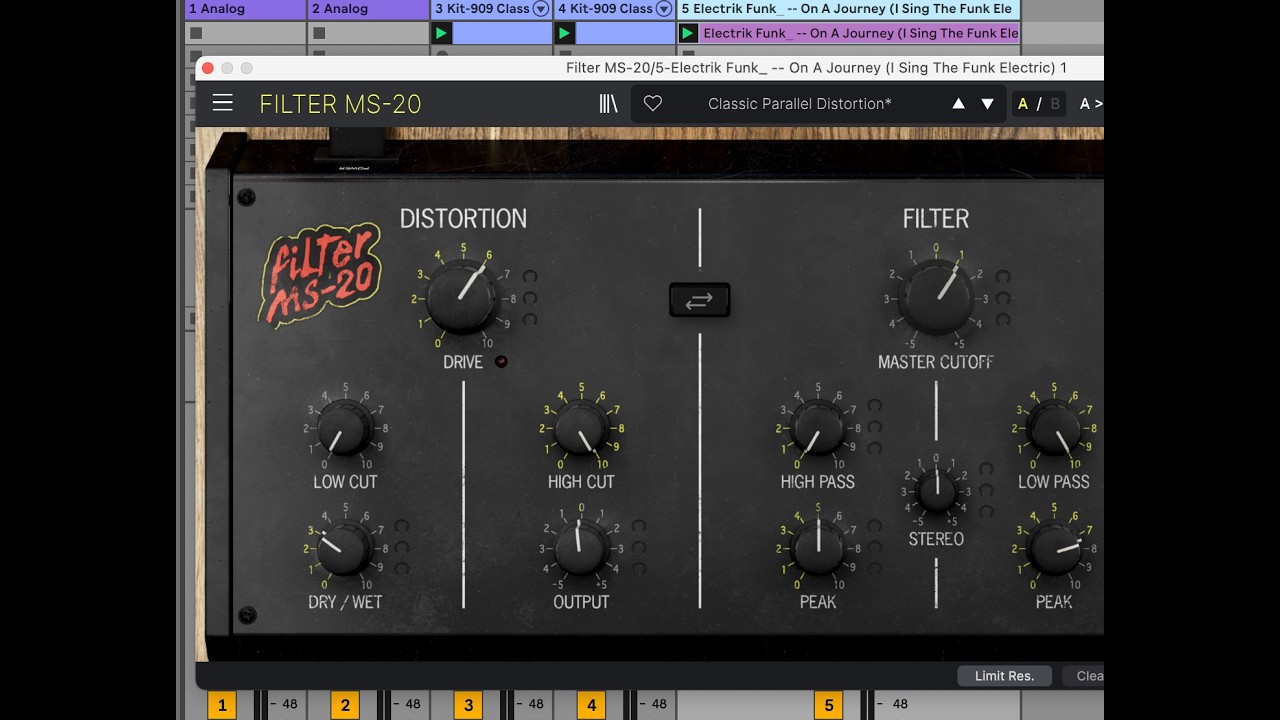Click the MASTER CUTOFF knob
Viewport: 1280px width, 720px height.
pyautogui.click(x=936, y=298)
